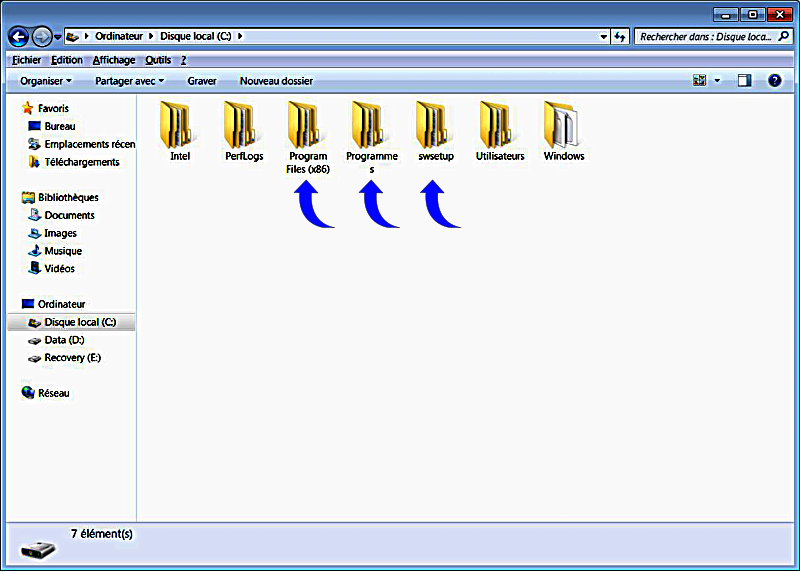Click the Forward navigation arrow button
Viewport: 800px width, 572px height.
point(42,36)
